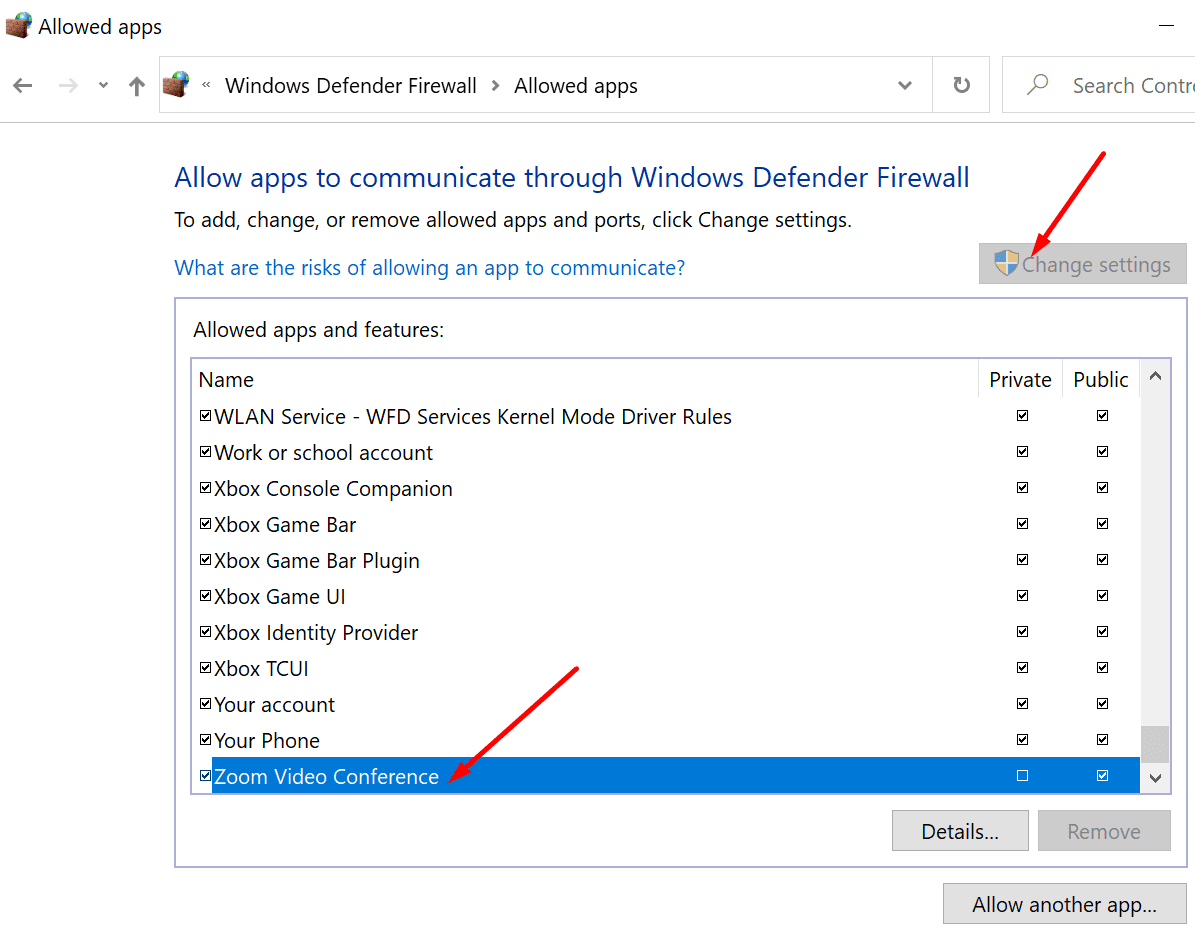Go up one level with up arrow
Screen dimensions: 1195x931
[136, 86]
